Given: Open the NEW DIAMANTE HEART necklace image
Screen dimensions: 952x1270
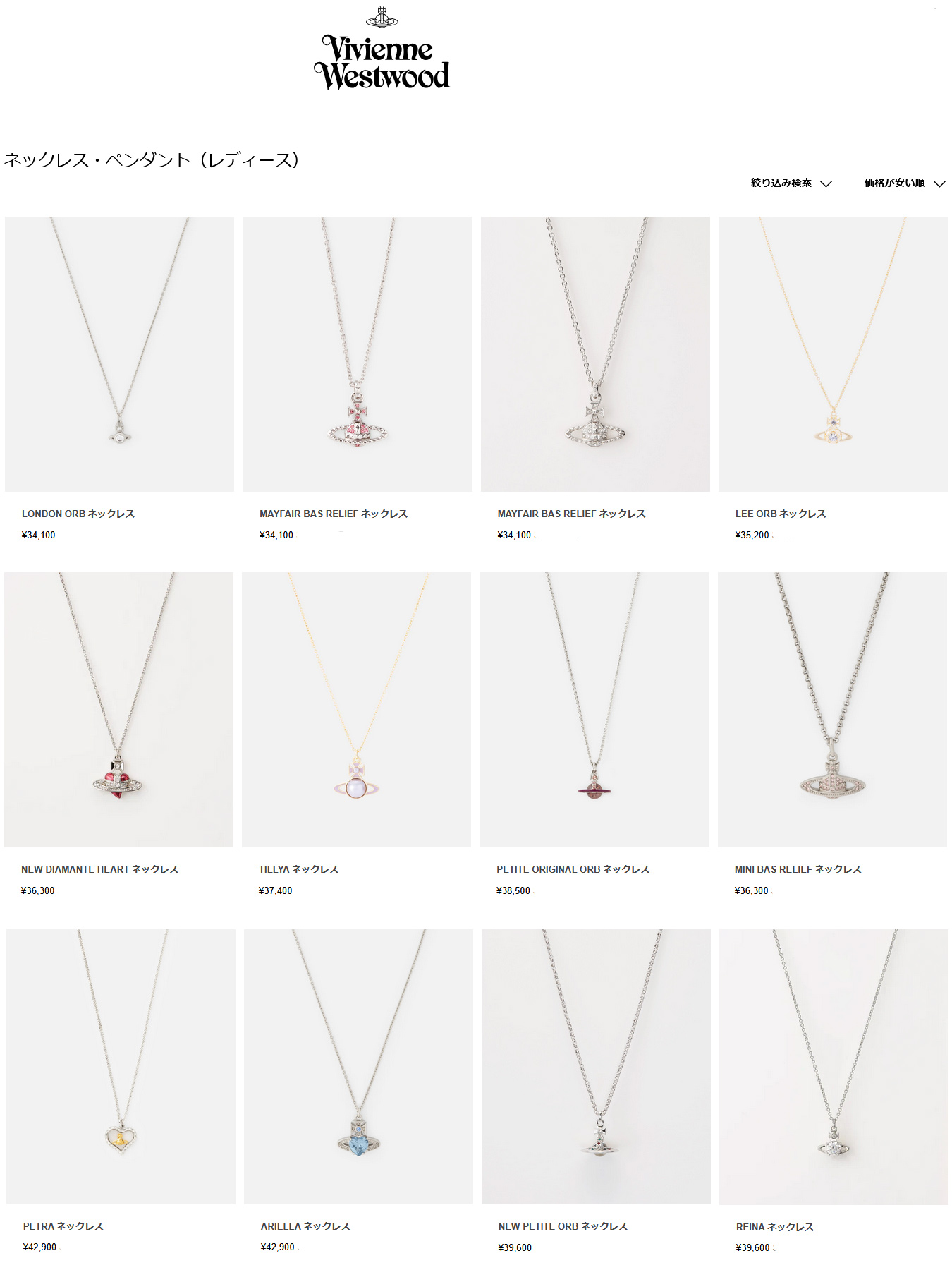Looking at the screenshot, I should [x=118, y=710].
